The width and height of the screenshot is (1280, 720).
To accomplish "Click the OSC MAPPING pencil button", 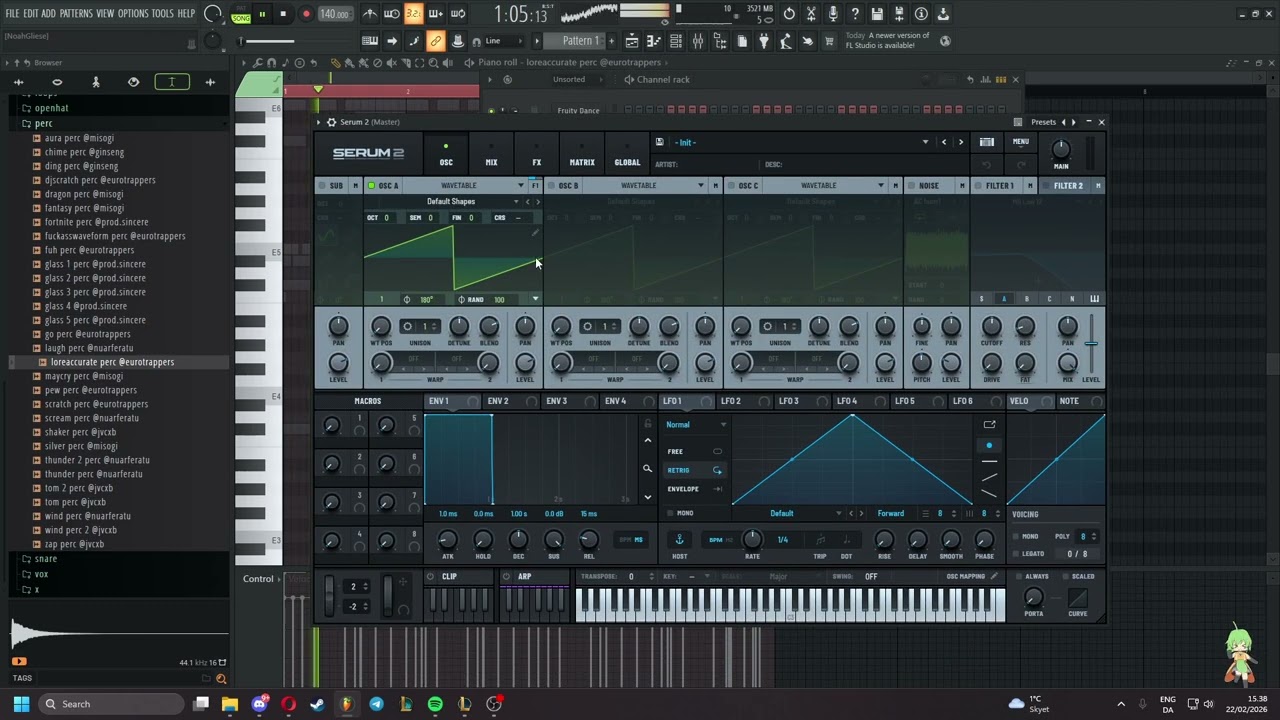I will pyautogui.click(x=994, y=577).
